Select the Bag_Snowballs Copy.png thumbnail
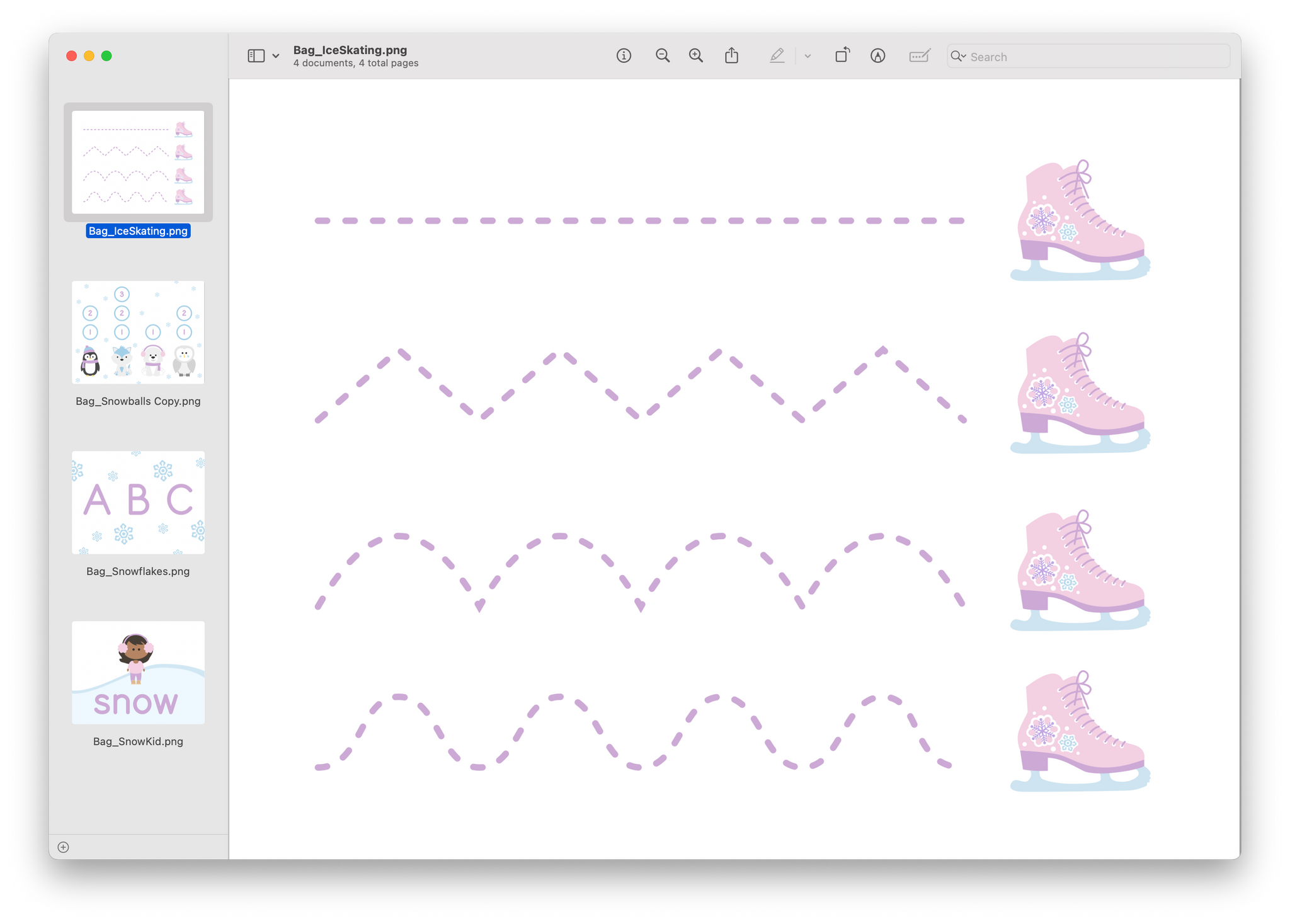Image resolution: width=1290 pixels, height=924 pixels. point(138,333)
